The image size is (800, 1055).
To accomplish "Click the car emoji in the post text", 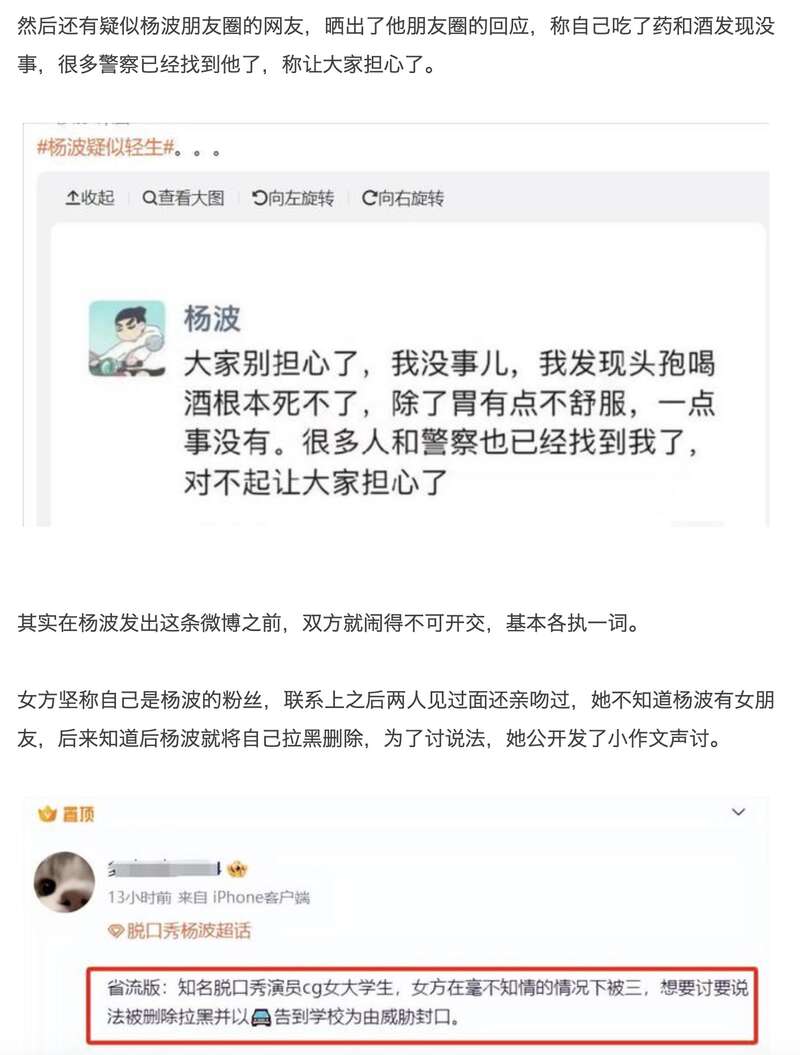I will click(x=261, y=1017).
